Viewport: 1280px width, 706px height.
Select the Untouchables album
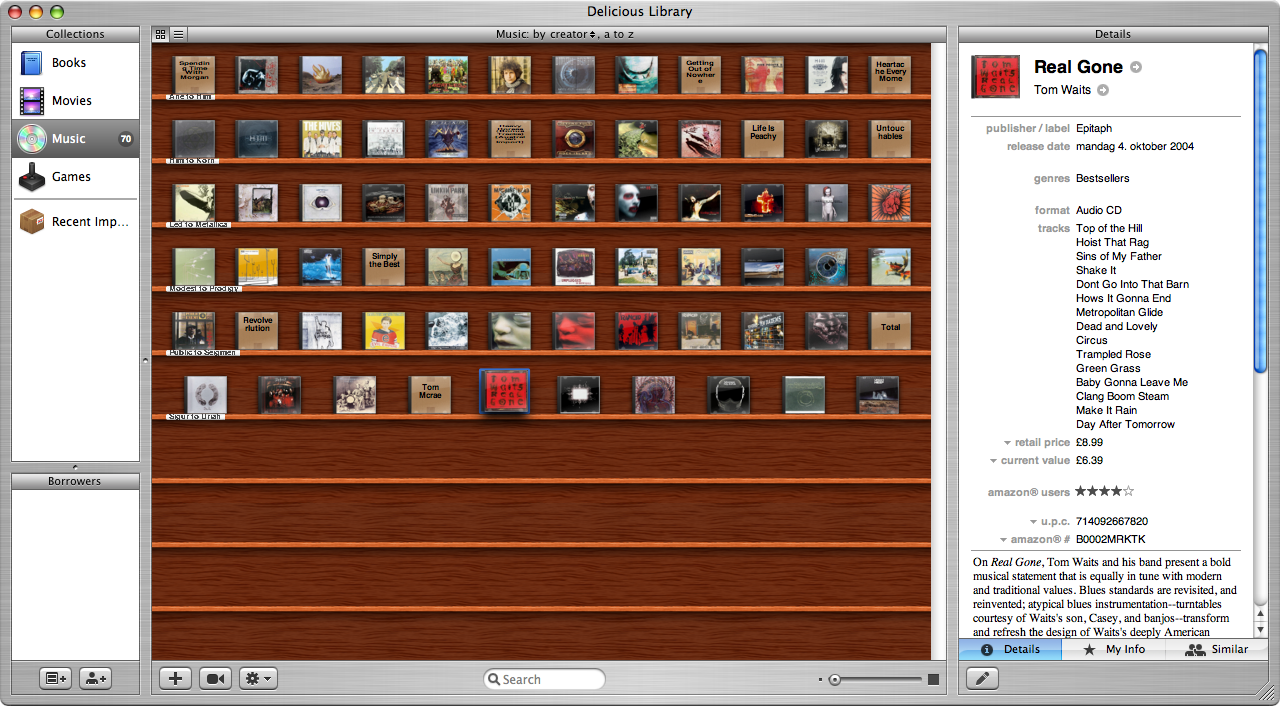pyautogui.click(x=890, y=139)
